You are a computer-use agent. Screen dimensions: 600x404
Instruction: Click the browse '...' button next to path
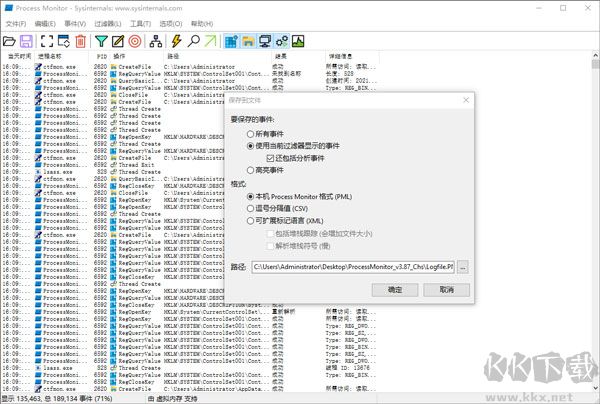(463, 267)
